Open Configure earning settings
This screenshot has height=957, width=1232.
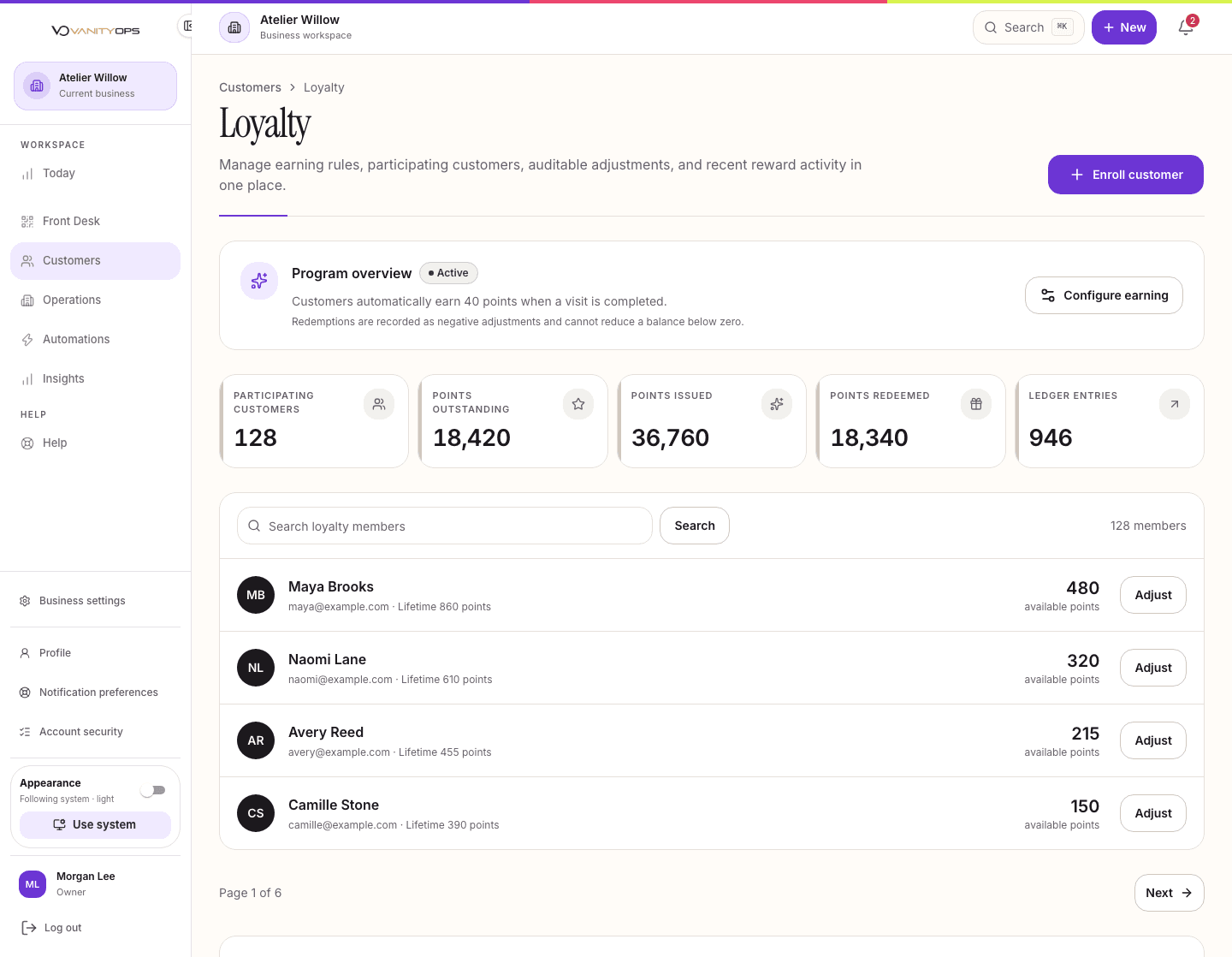point(1104,295)
